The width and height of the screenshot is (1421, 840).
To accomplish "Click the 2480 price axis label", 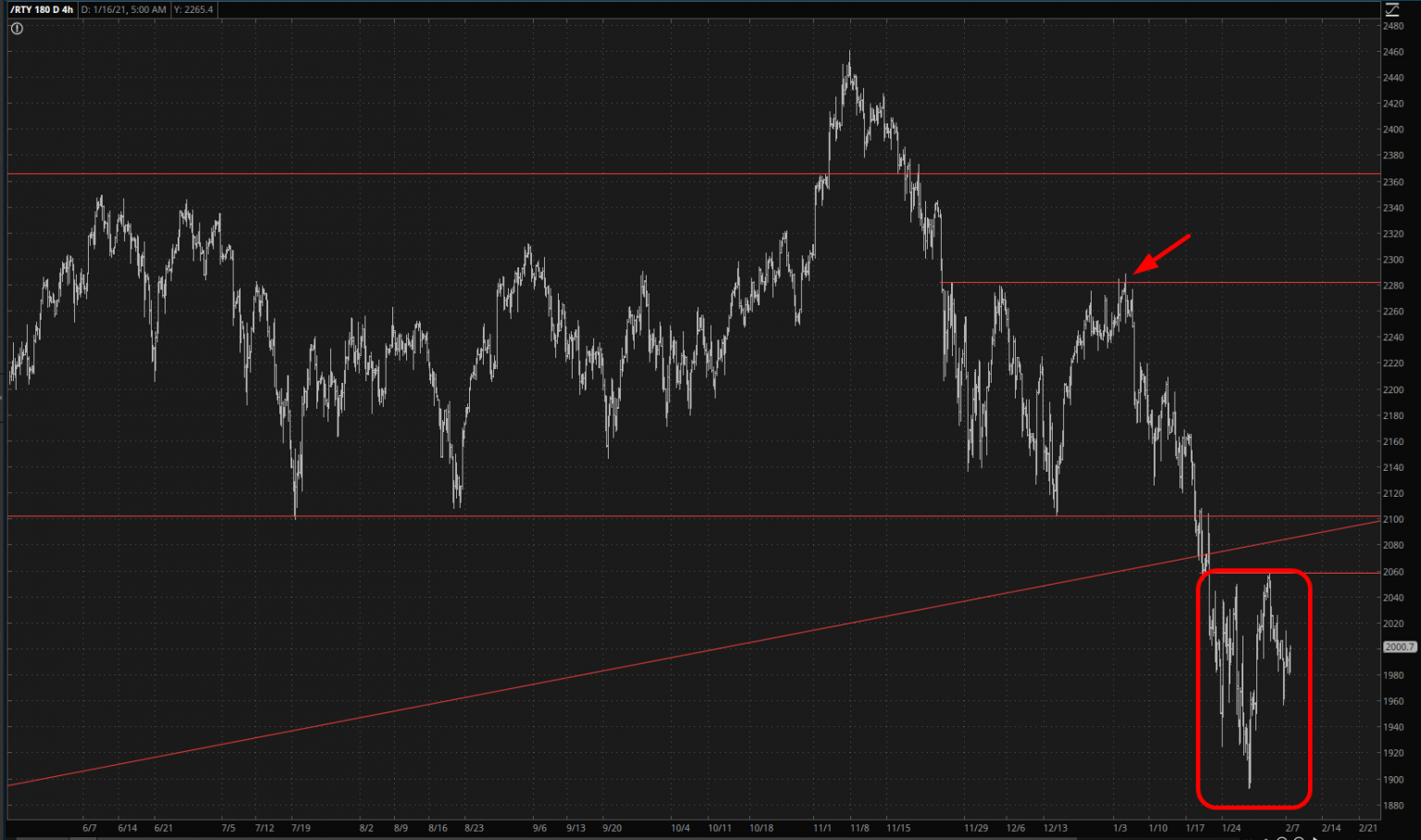I will (x=1393, y=26).
